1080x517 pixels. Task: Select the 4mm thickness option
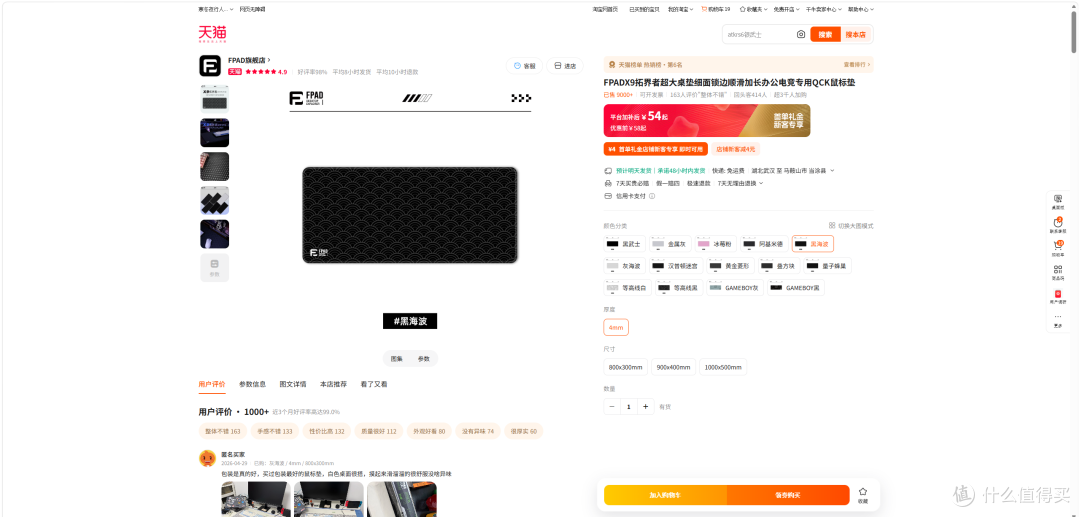[616, 328]
